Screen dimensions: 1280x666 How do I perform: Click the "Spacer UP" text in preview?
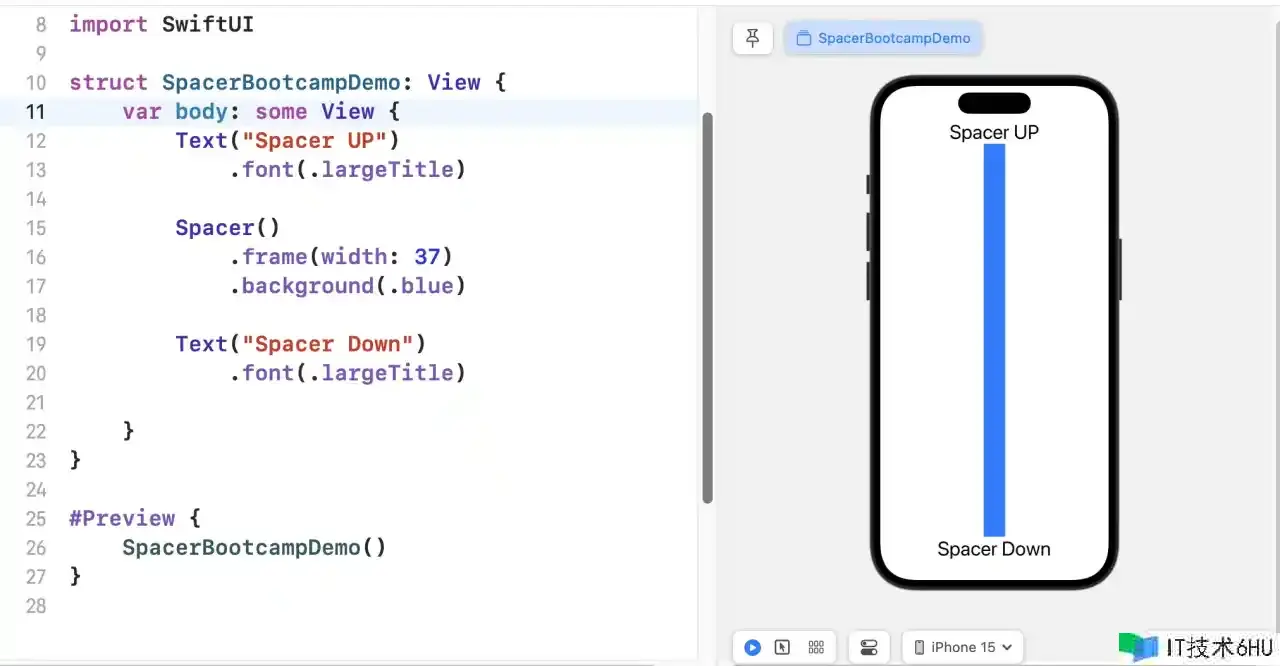point(994,133)
